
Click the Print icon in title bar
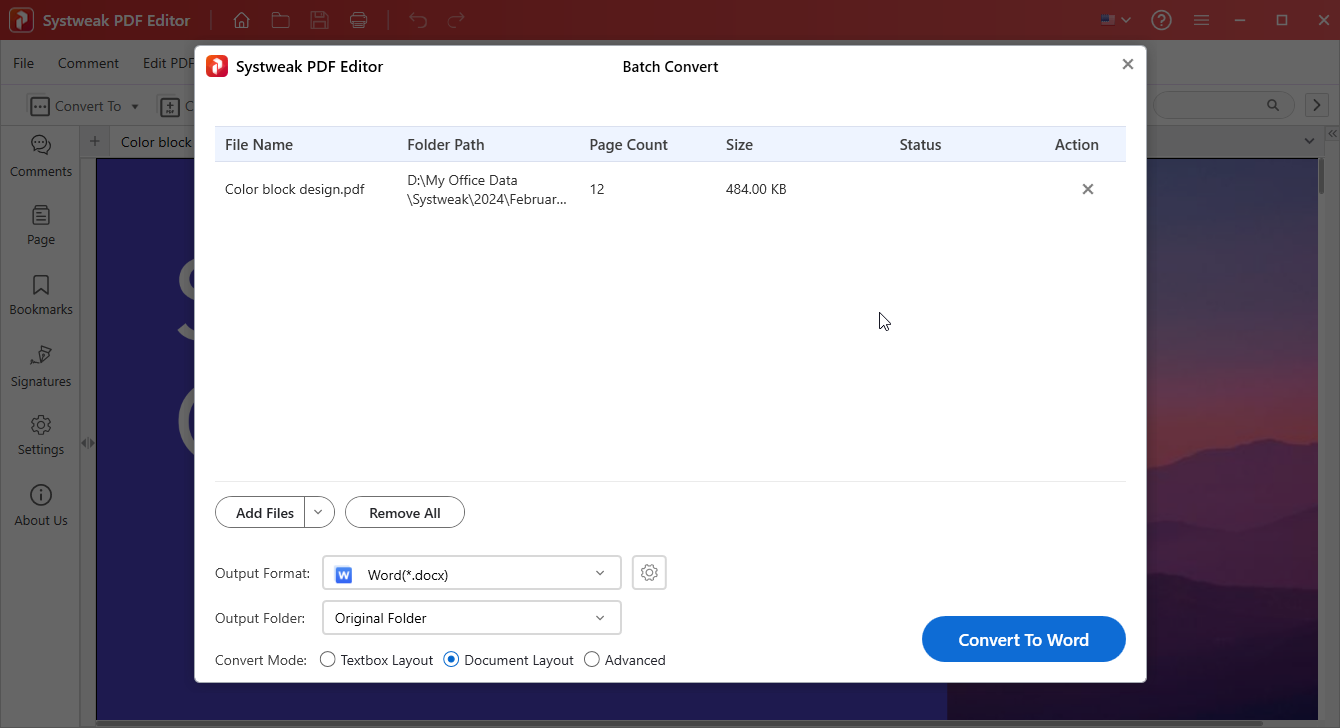(358, 20)
